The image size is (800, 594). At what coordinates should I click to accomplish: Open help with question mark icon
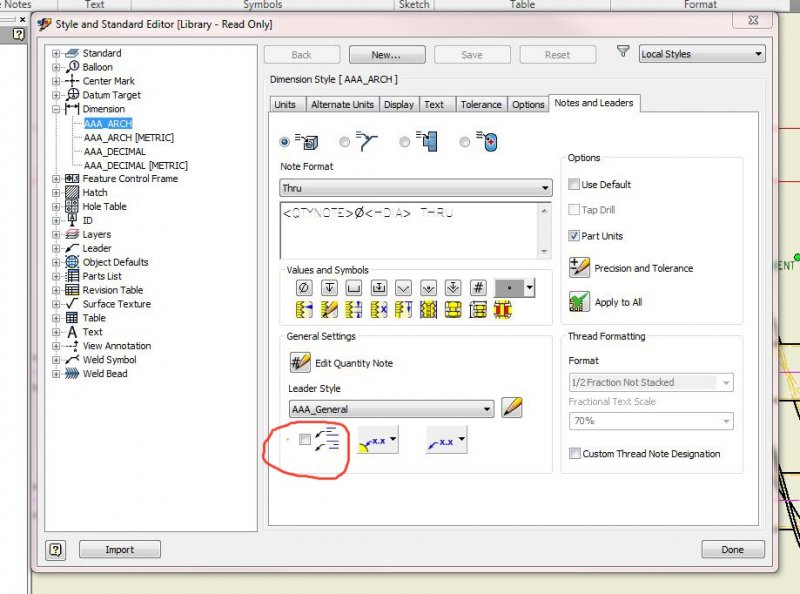[55, 550]
